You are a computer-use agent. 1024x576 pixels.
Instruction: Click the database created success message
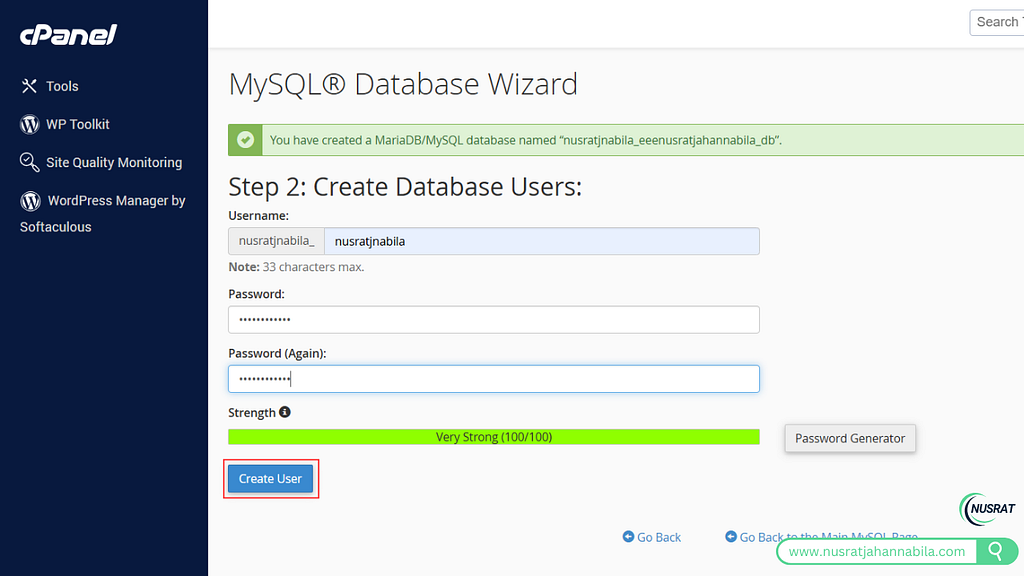(526, 140)
